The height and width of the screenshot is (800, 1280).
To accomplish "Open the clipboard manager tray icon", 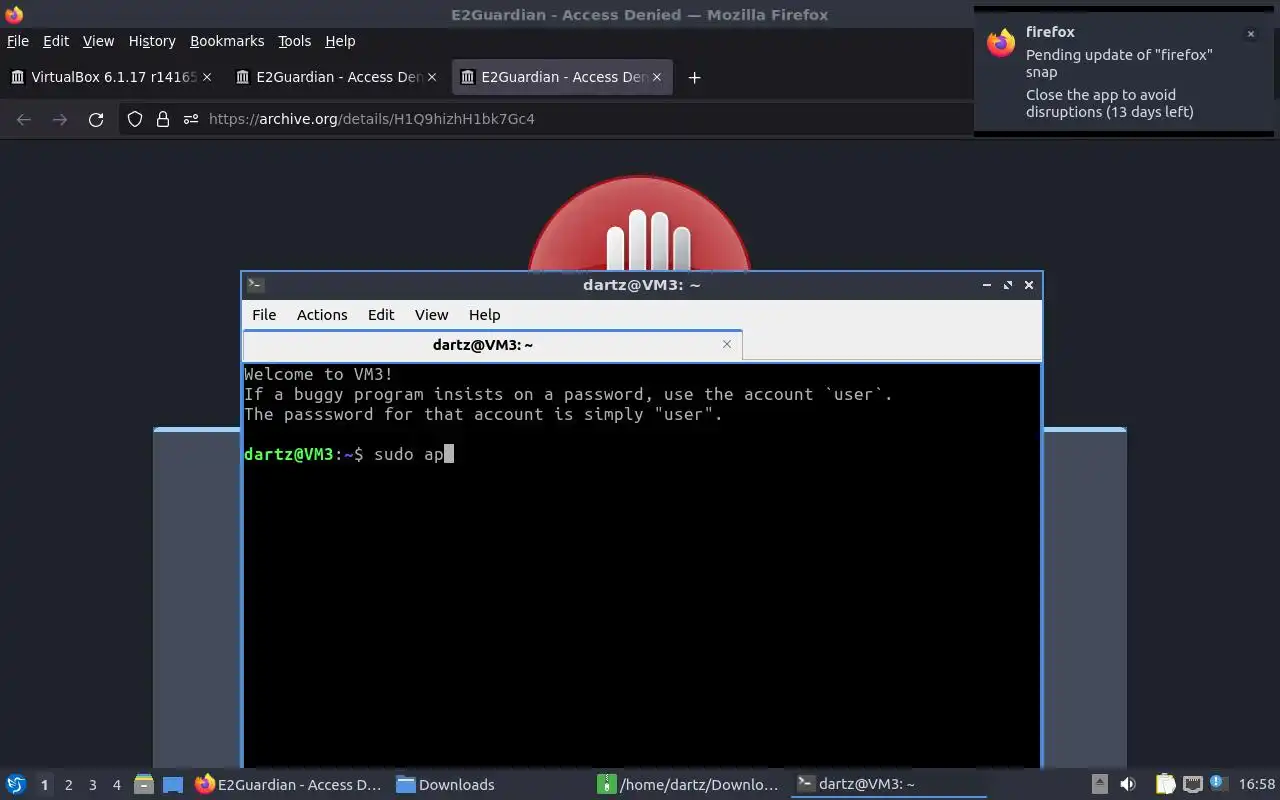I will pos(1165,784).
